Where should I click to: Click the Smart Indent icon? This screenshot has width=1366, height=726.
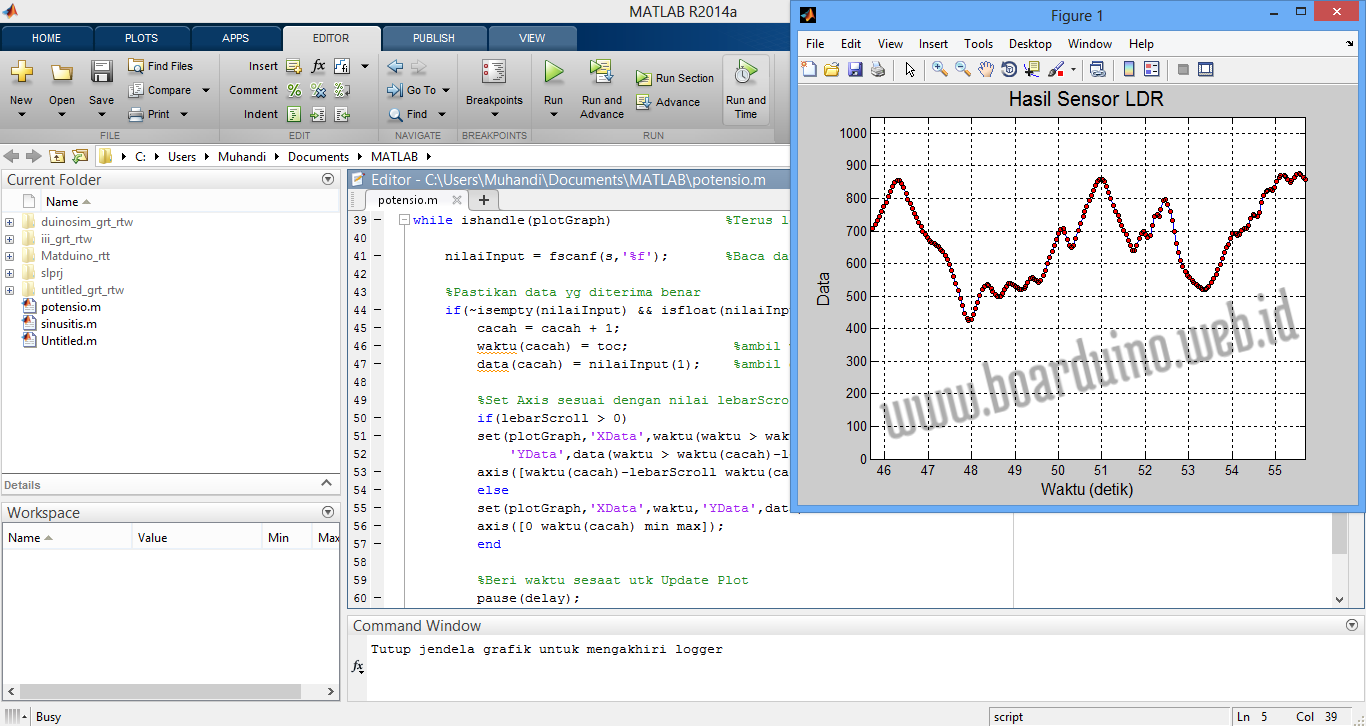coord(294,114)
